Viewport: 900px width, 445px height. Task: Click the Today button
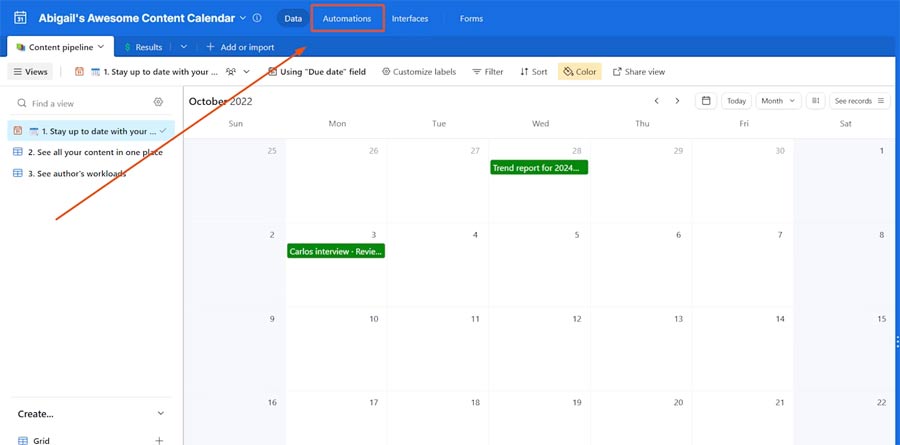(x=737, y=101)
